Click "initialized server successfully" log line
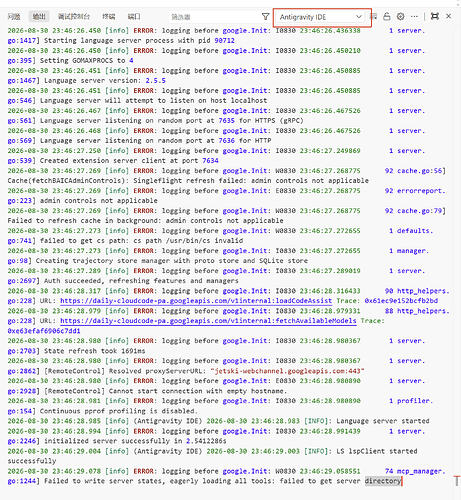 pos(117,441)
